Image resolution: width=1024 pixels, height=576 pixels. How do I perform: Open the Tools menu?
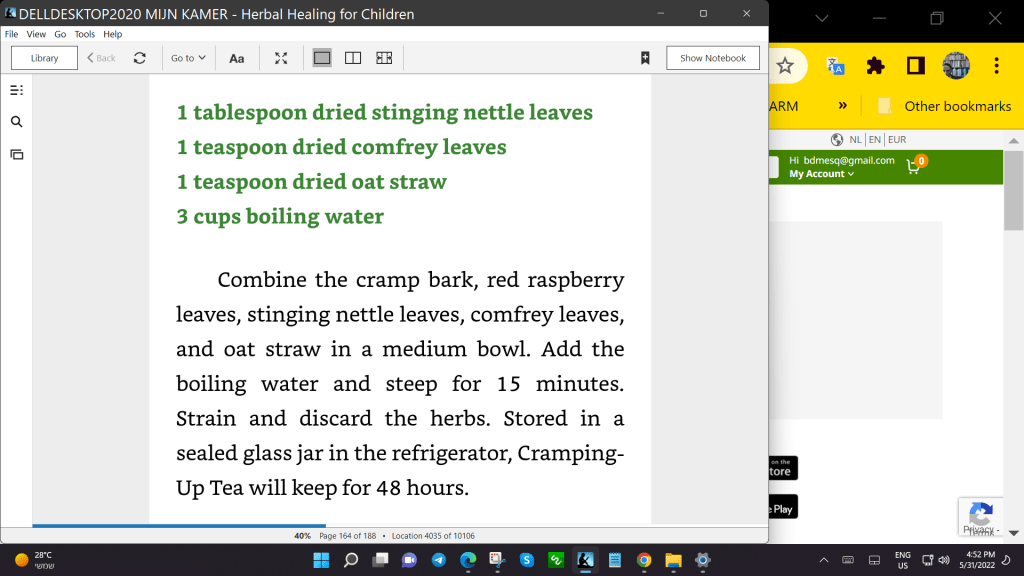(x=85, y=34)
